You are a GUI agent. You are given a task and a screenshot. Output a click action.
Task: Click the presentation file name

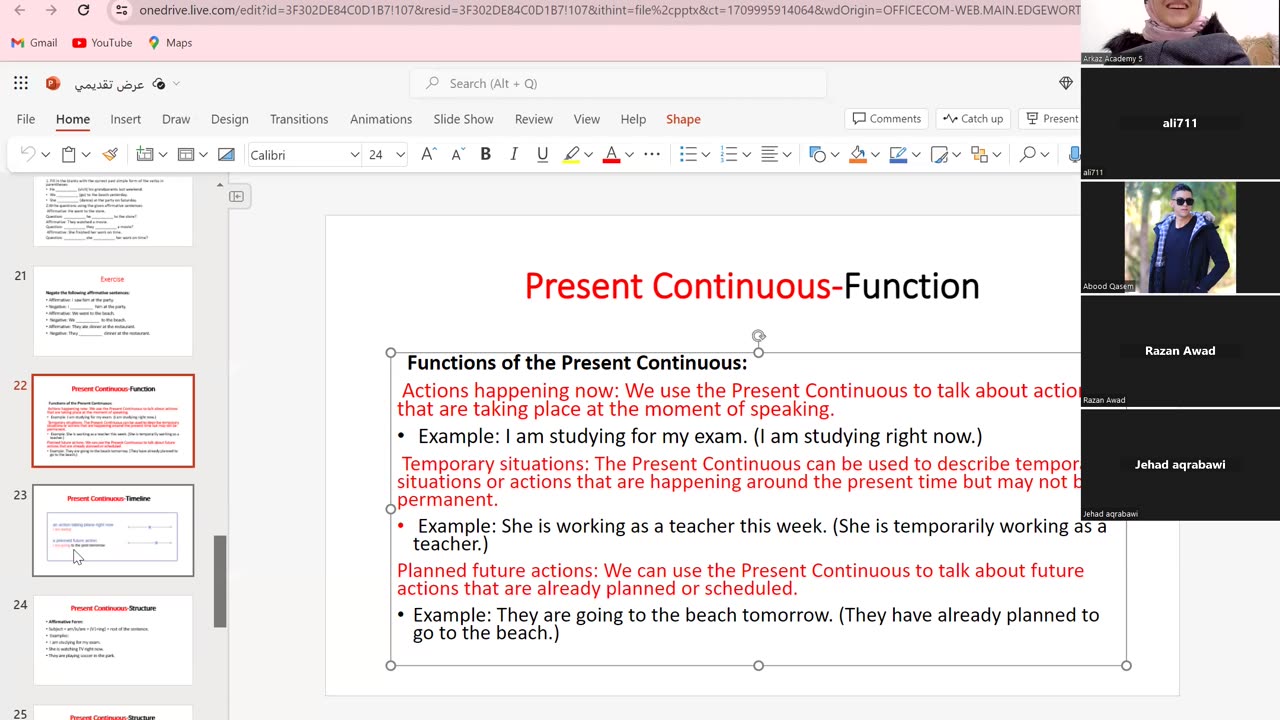pos(110,84)
